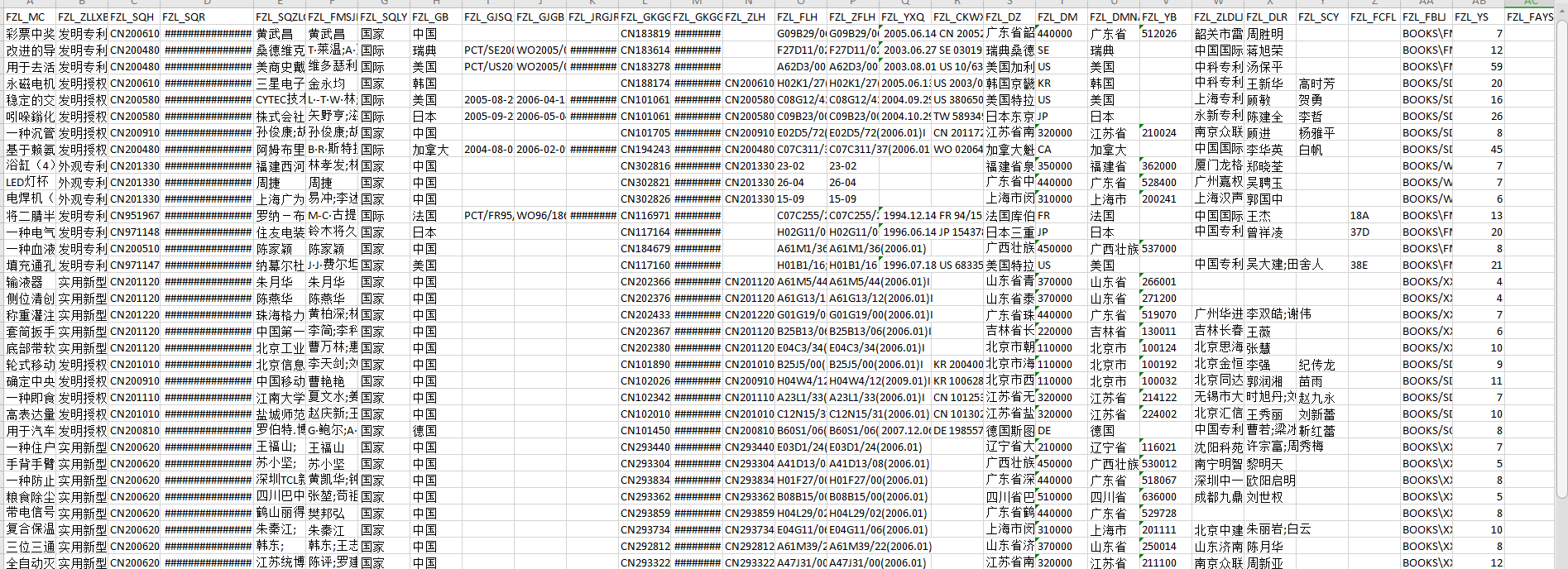1568x569 pixels.
Task: Click the postal code cell 214122
Action: (1166, 397)
